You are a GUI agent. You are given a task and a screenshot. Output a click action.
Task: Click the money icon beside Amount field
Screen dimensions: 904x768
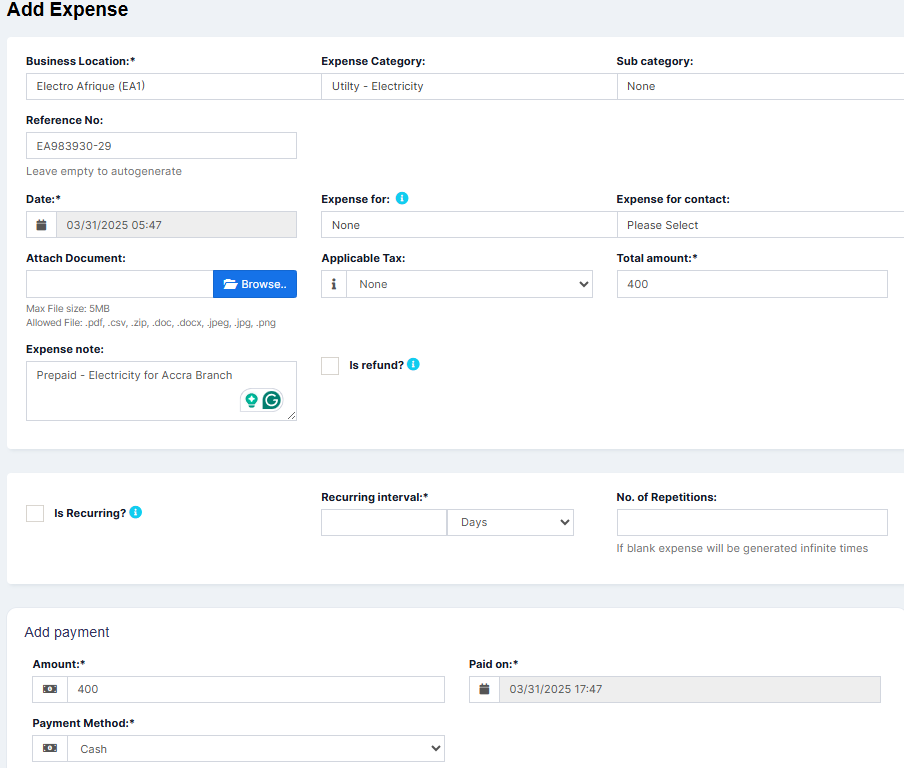[x=50, y=690]
